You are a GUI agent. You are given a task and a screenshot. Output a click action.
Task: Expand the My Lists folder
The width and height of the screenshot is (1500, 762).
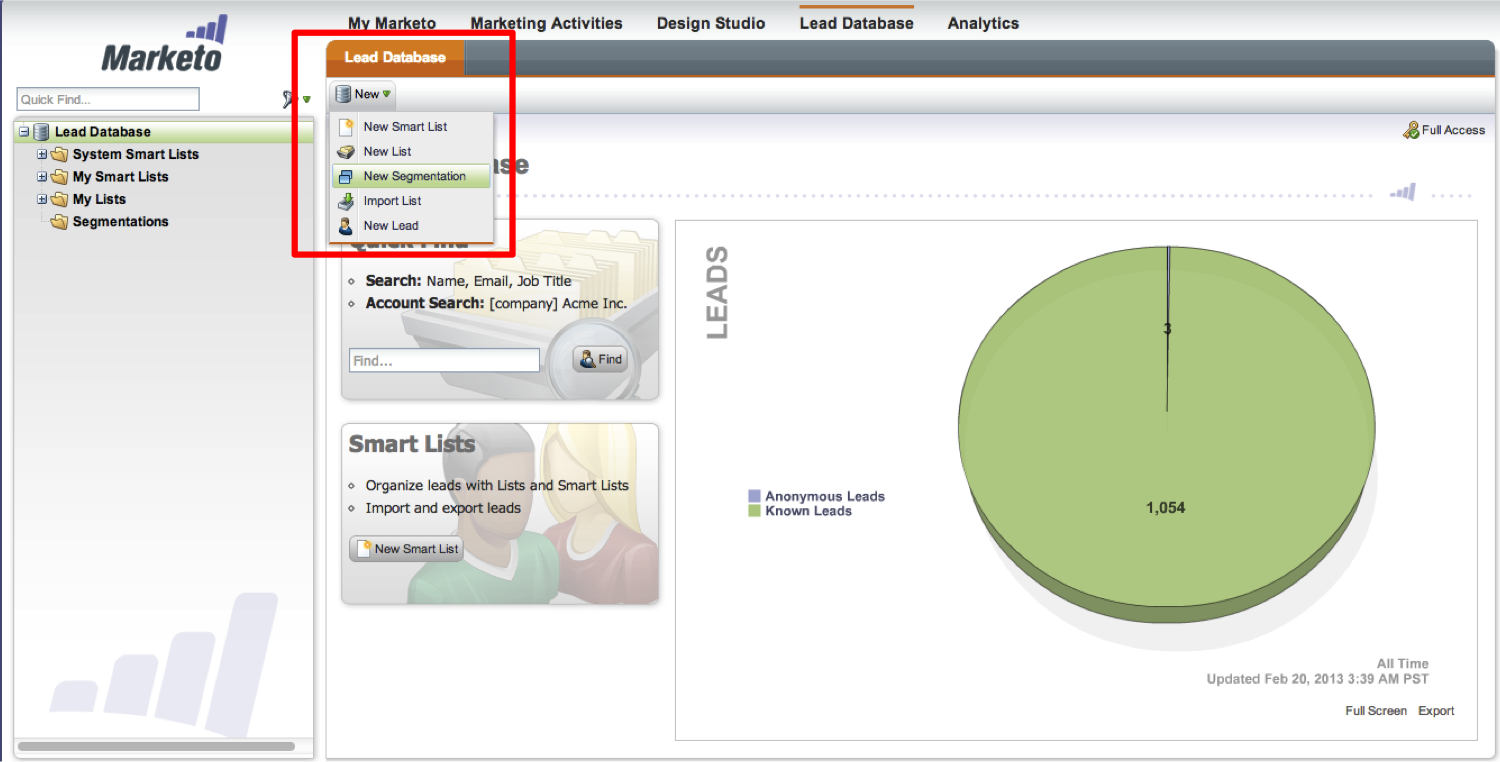tap(42, 199)
